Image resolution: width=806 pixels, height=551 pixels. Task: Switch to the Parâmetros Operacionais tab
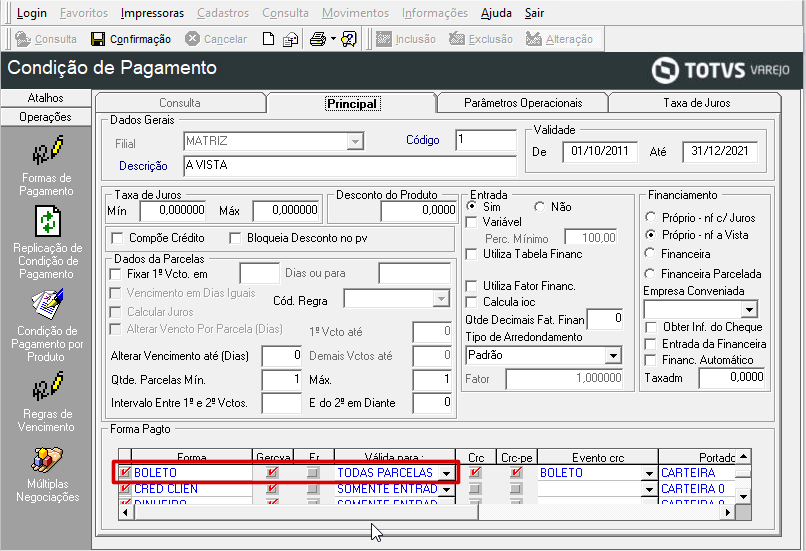click(x=523, y=103)
